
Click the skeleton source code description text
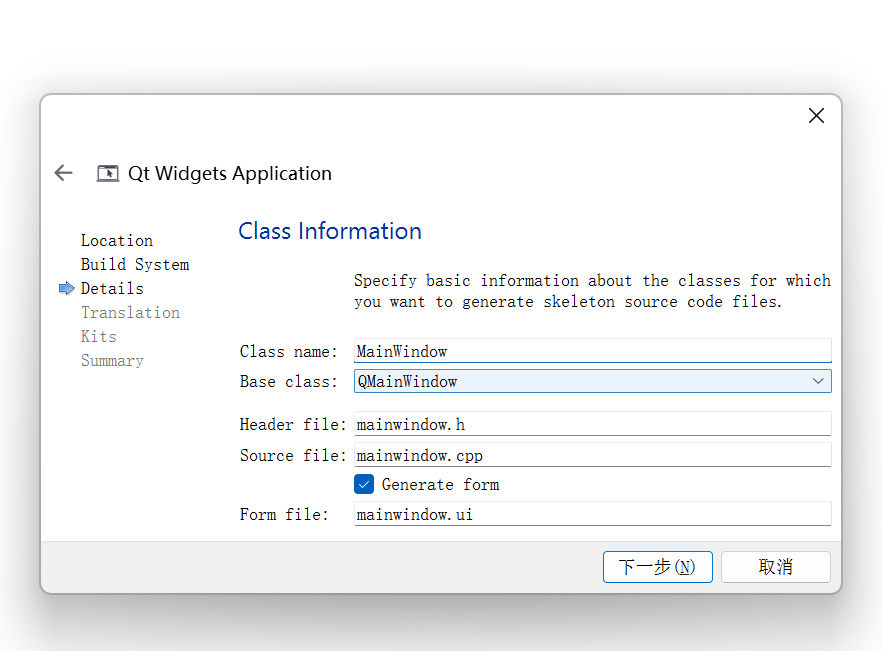pyautogui.click(x=592, y=291)
